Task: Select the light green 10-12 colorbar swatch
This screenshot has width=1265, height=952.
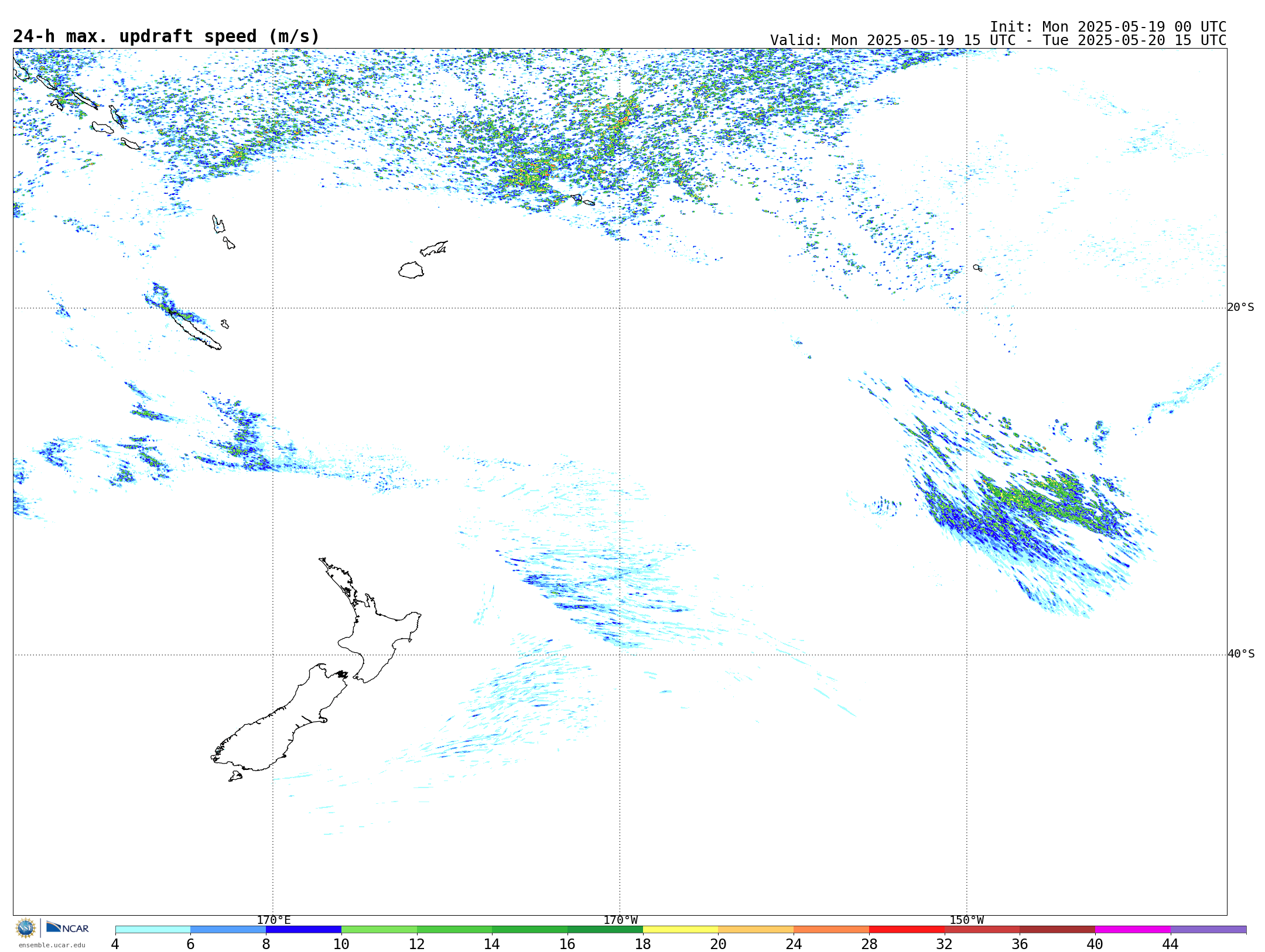Action: (379, 930)
